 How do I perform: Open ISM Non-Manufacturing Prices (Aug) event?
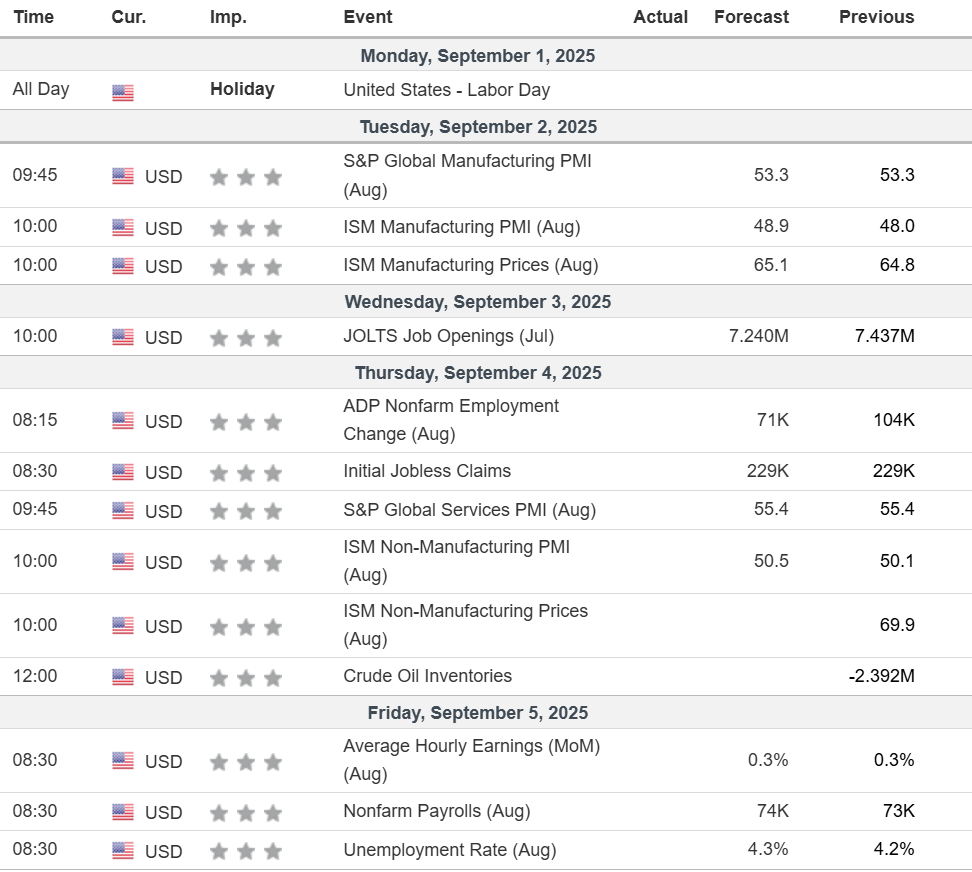click(x=466, y=625)
